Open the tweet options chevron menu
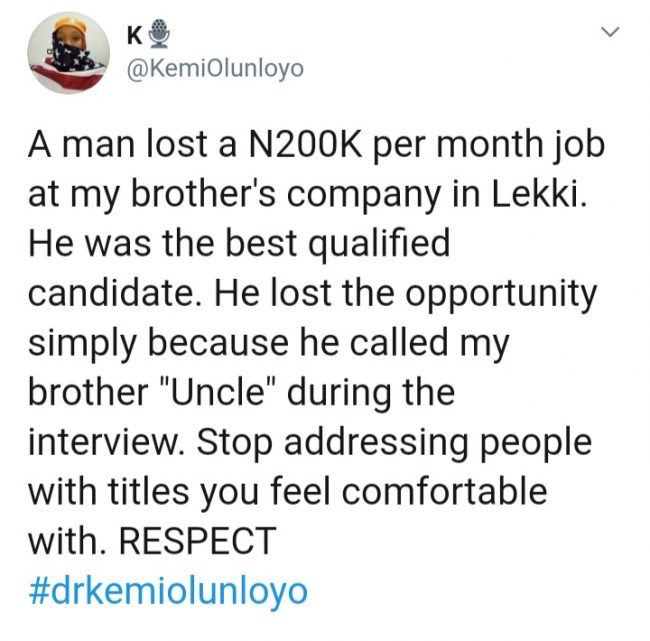Viewport: 650px width, 641px height. pyautogui.click(x=611, y=35)
